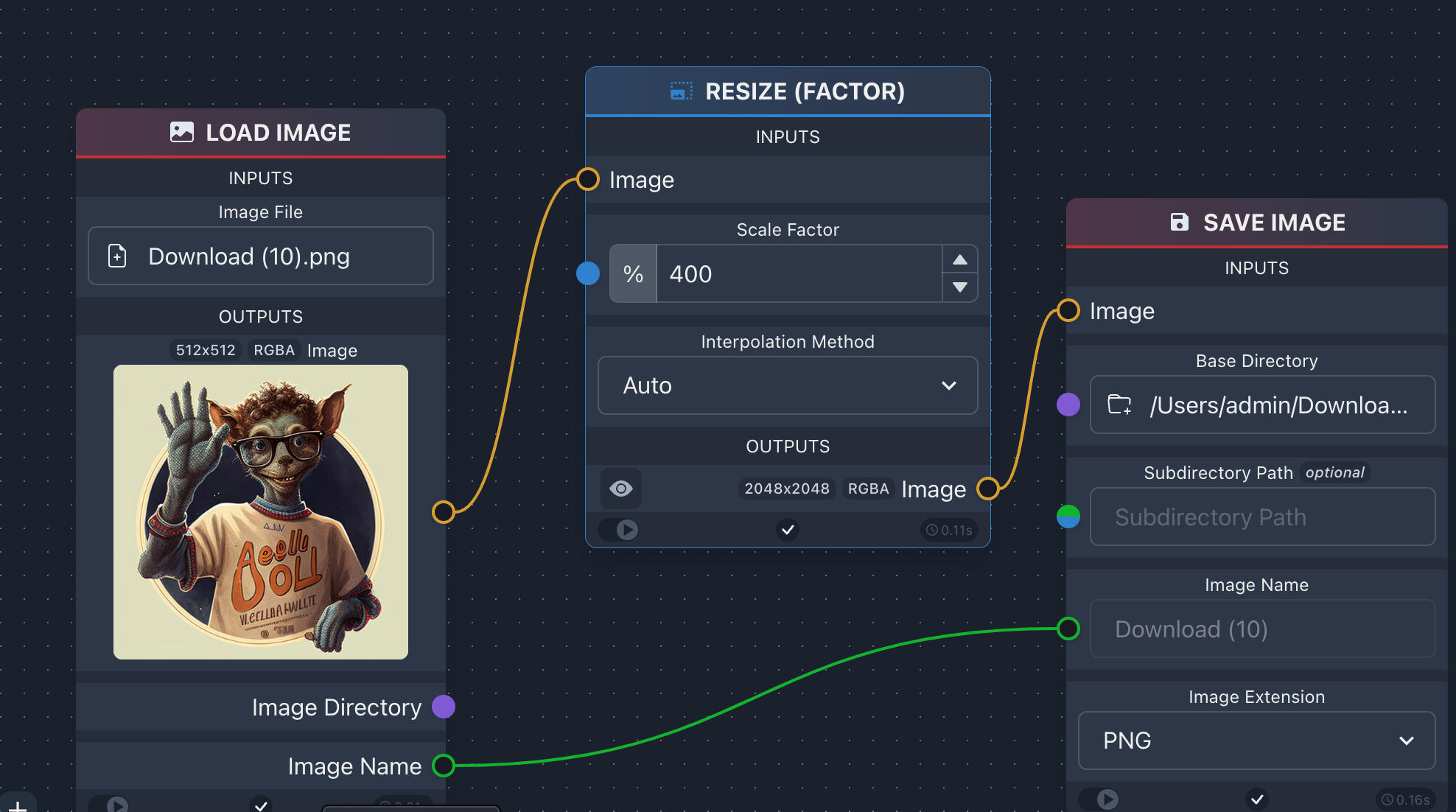Toggle the Save Image node run switch
Screen dimensions: 1456x812
click(x=1099, y=799)
